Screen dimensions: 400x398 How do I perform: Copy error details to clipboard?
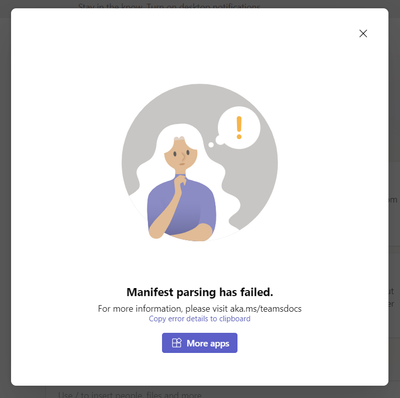point(199,319)
